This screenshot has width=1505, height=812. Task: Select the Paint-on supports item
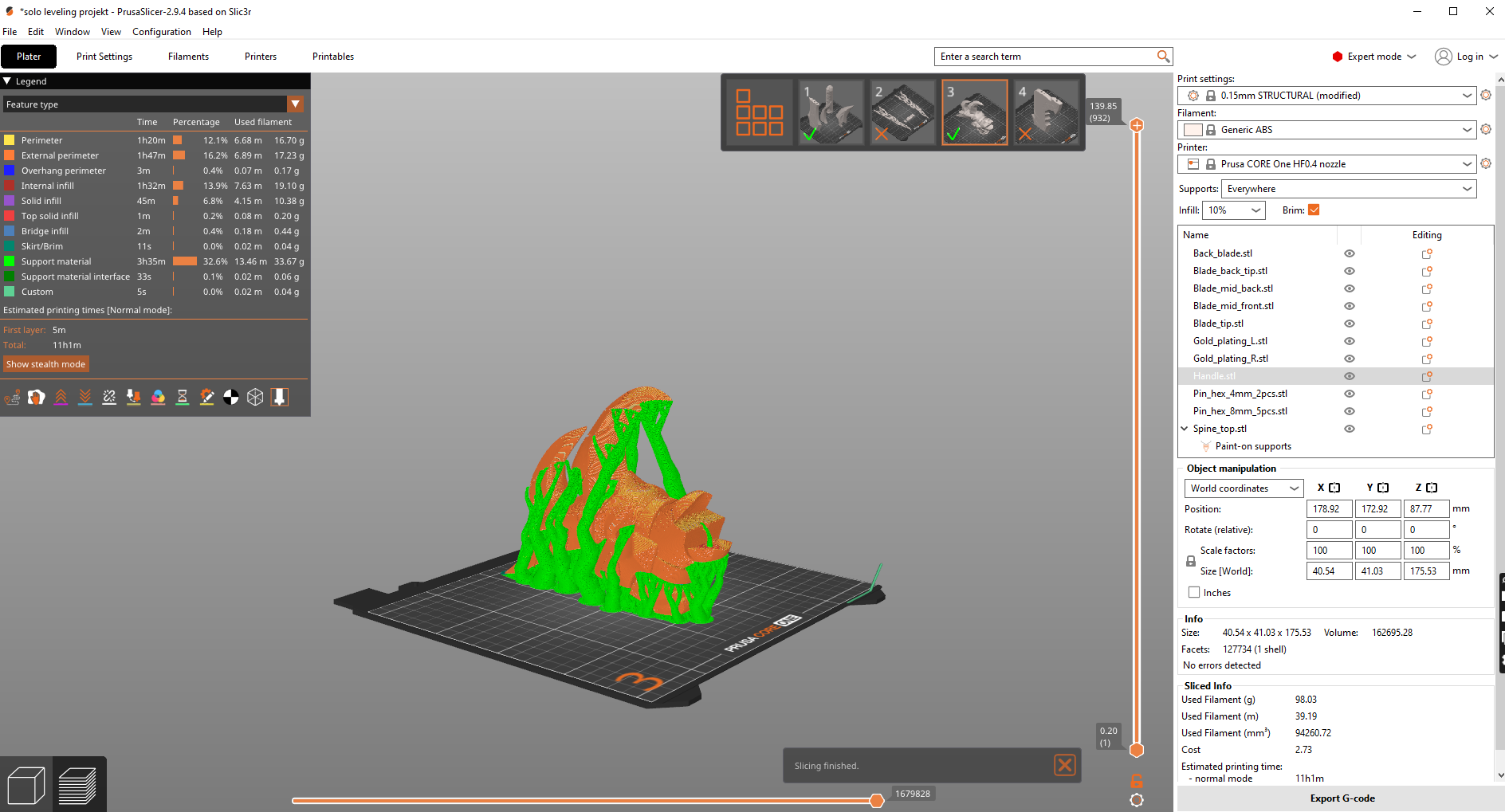pyautogui.click(x=1253, y=446)
